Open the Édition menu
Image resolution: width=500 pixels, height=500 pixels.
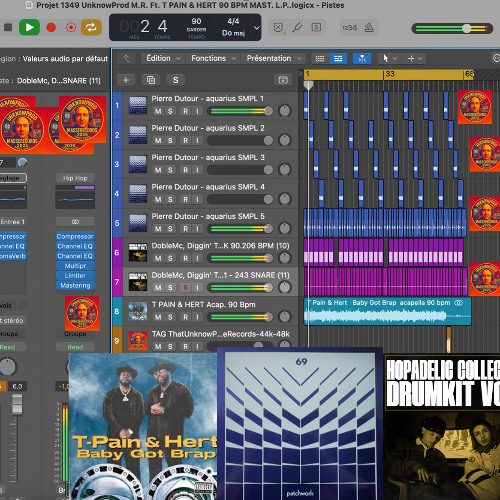click(163, 58)
